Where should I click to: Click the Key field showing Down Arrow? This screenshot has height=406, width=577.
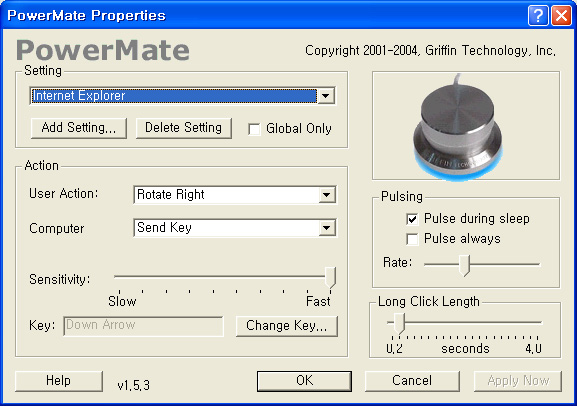tap(143, 326)
